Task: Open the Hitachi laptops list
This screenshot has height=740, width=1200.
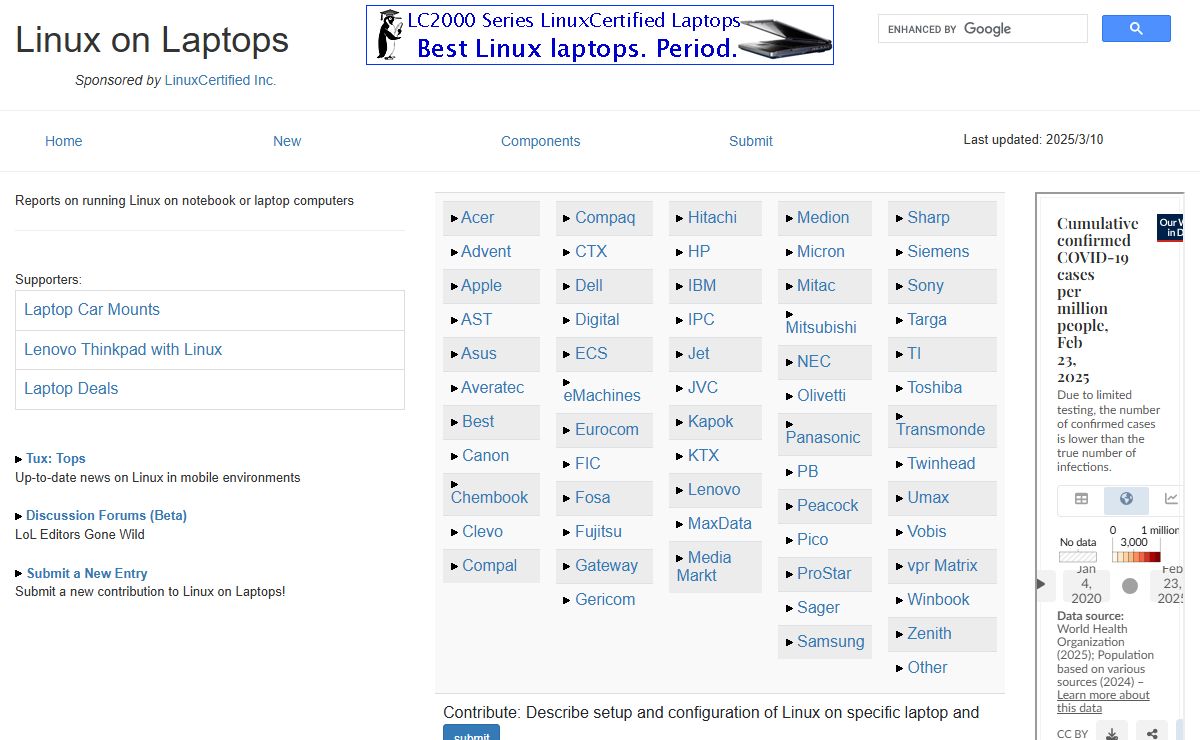Action: click(712, 218)
